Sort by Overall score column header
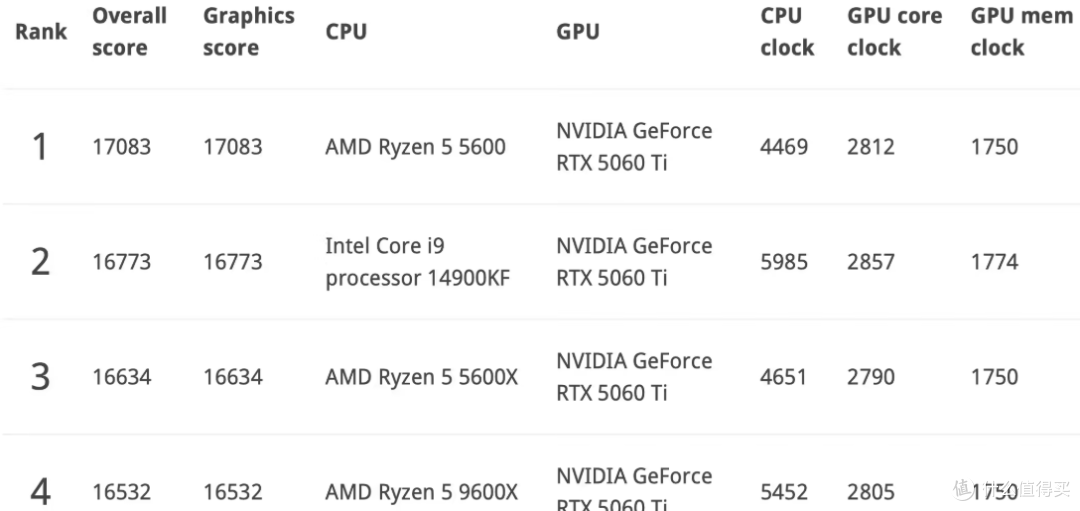This screenshot has width=1080, height=511. tap(129, 32)
